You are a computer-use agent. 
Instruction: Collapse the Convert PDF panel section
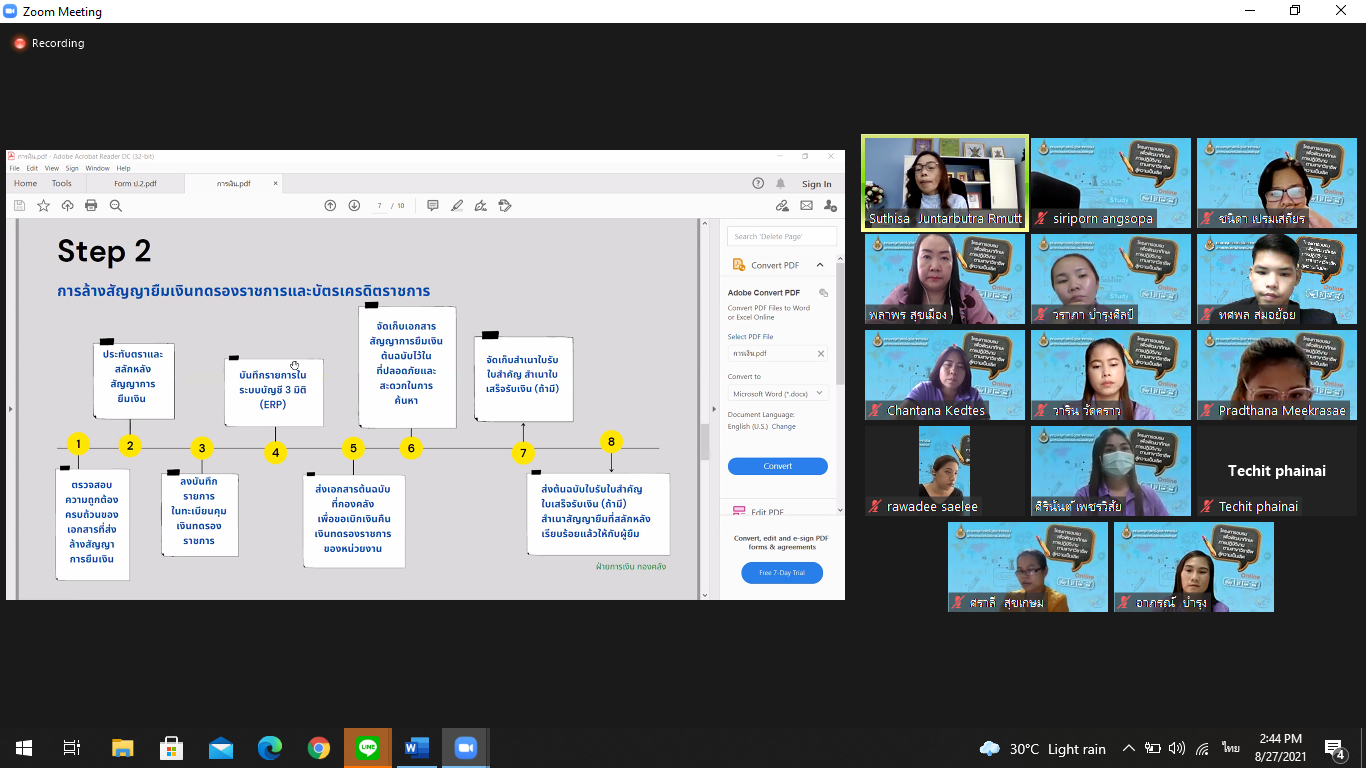tap(820, 265)
